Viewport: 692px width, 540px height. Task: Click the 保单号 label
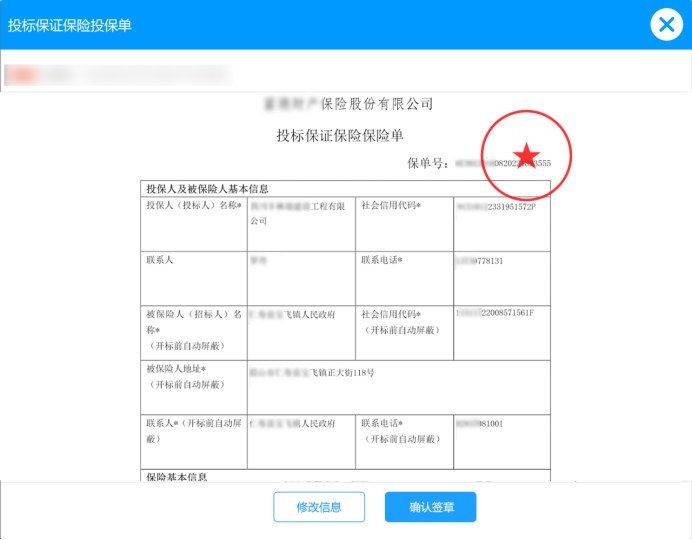pyautogui.click(x=424, y=162)
